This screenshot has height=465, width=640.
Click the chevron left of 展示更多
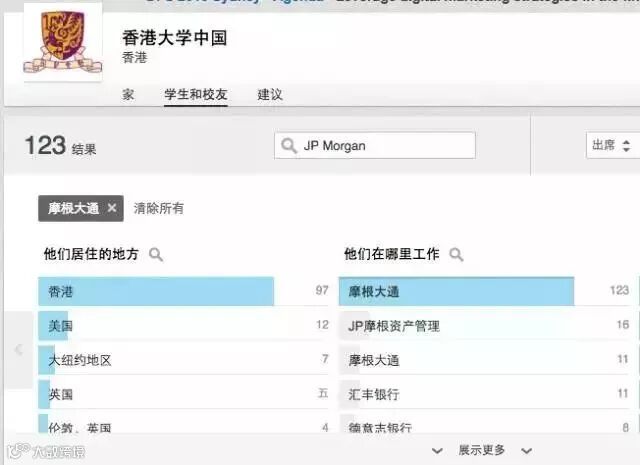[437, 451]
